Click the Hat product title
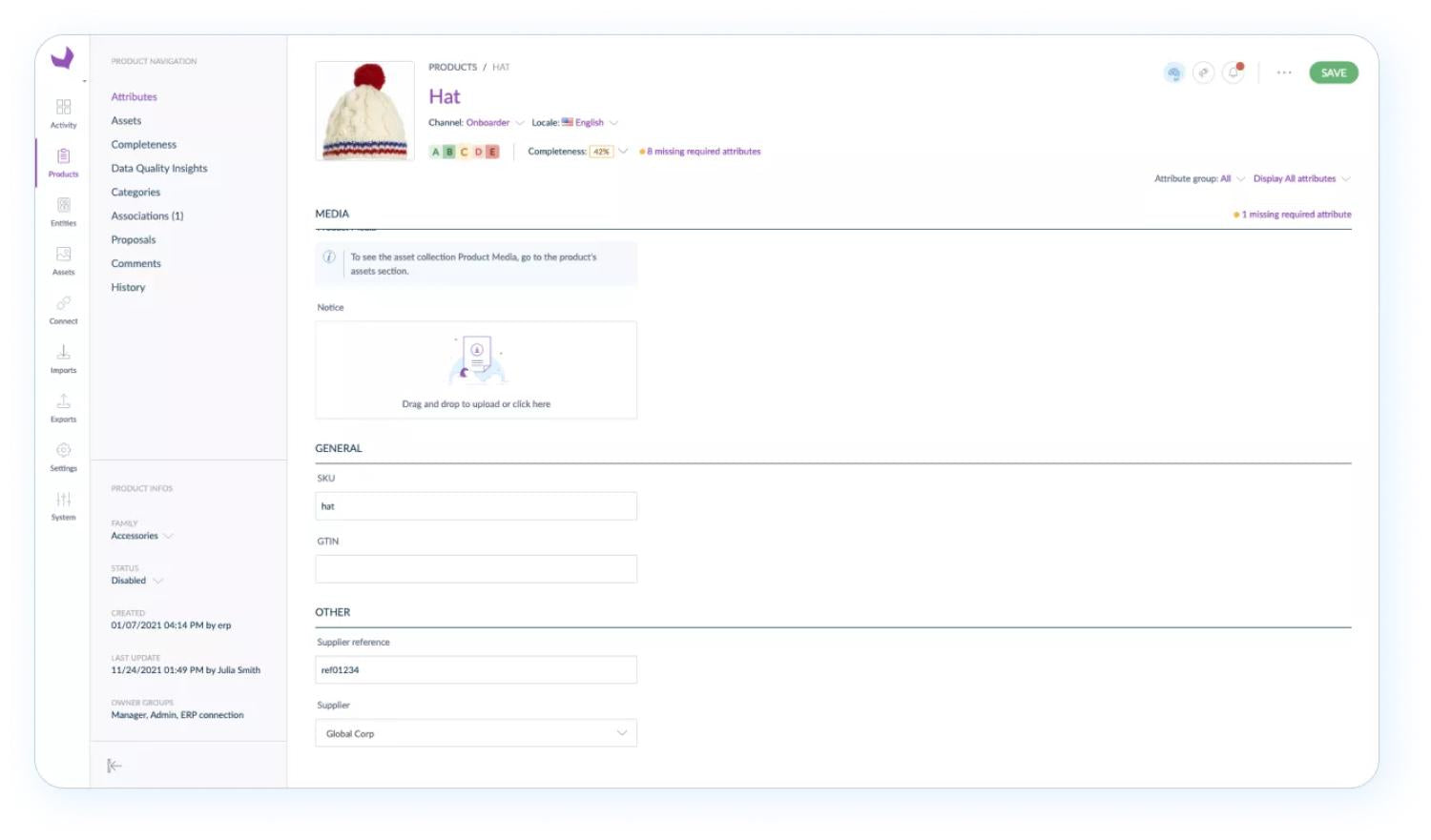The width and height of the screenshot is (1431, 840). pos(445,96)
